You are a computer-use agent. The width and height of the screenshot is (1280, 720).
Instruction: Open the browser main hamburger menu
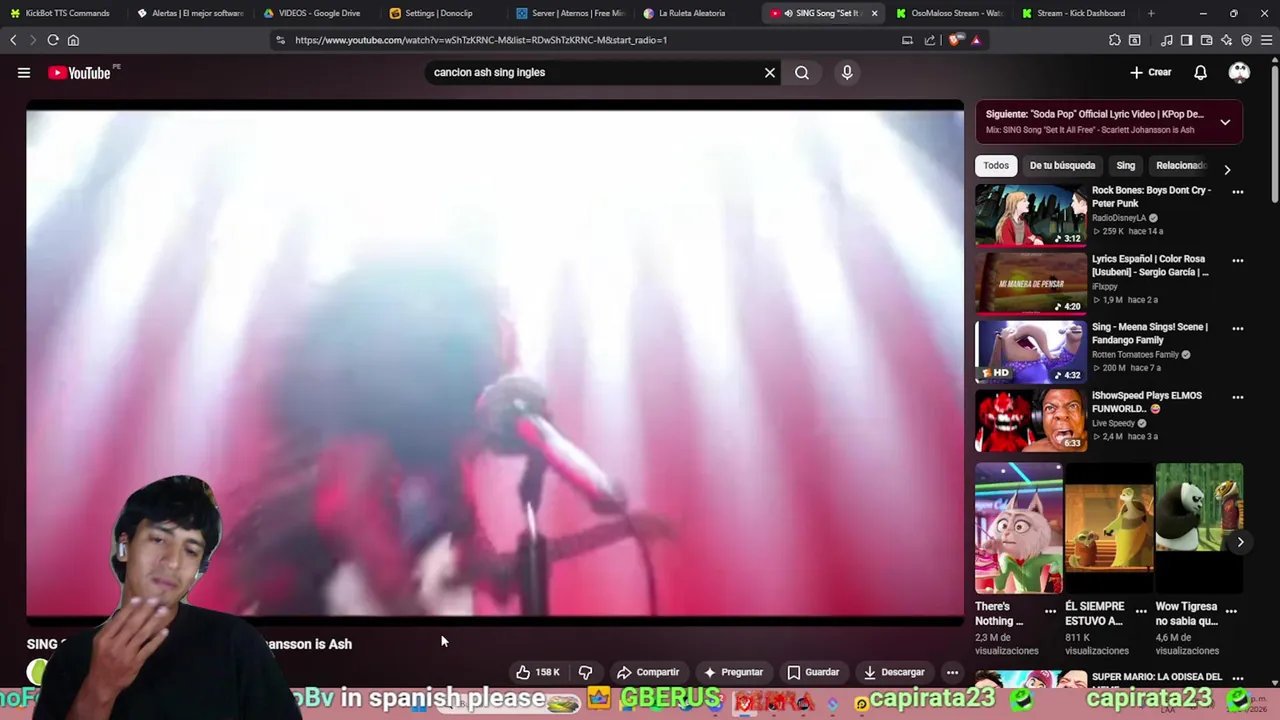pos(1266,40)
